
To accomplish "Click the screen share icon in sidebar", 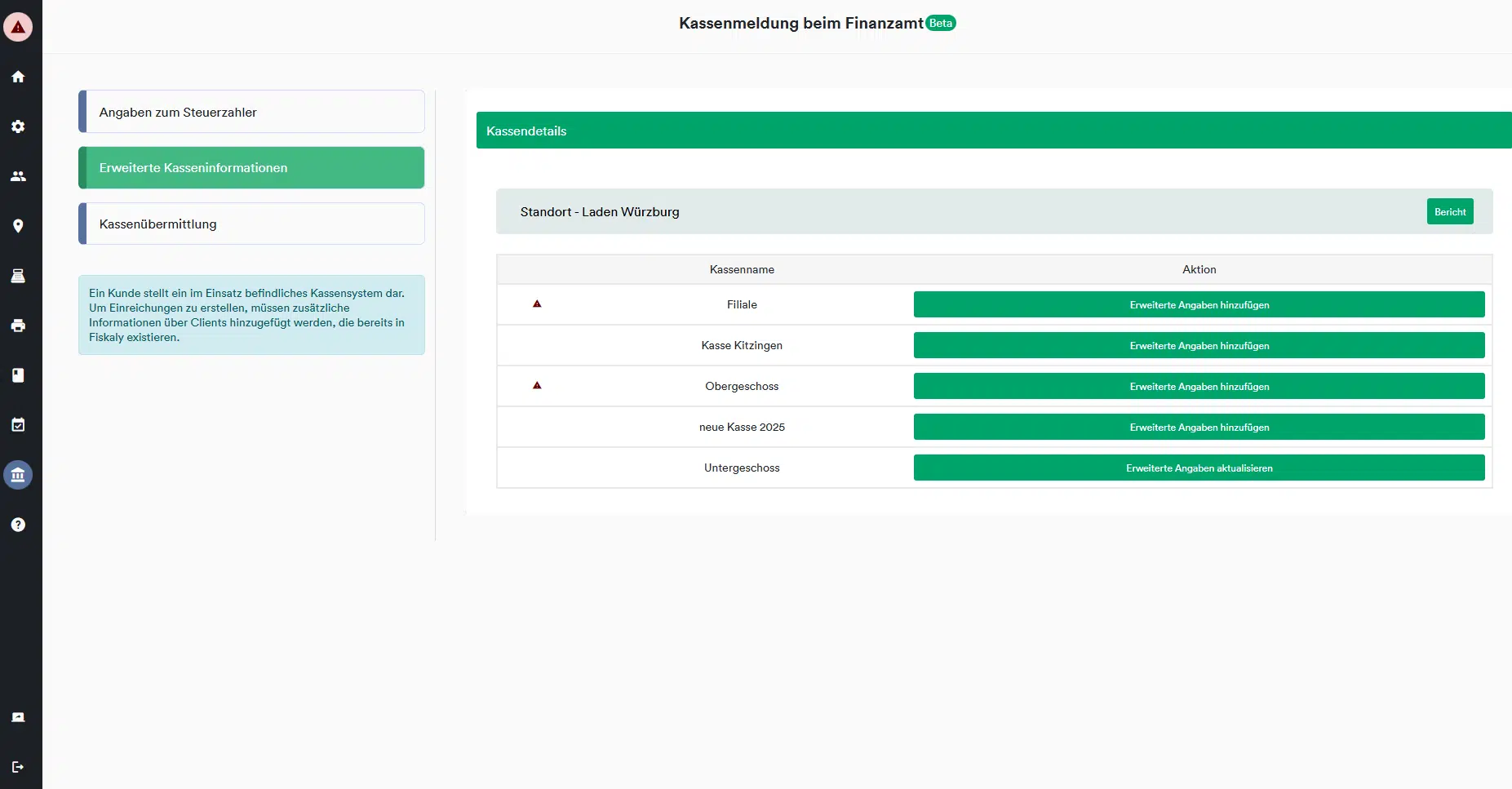I will [x=18, y=717].
